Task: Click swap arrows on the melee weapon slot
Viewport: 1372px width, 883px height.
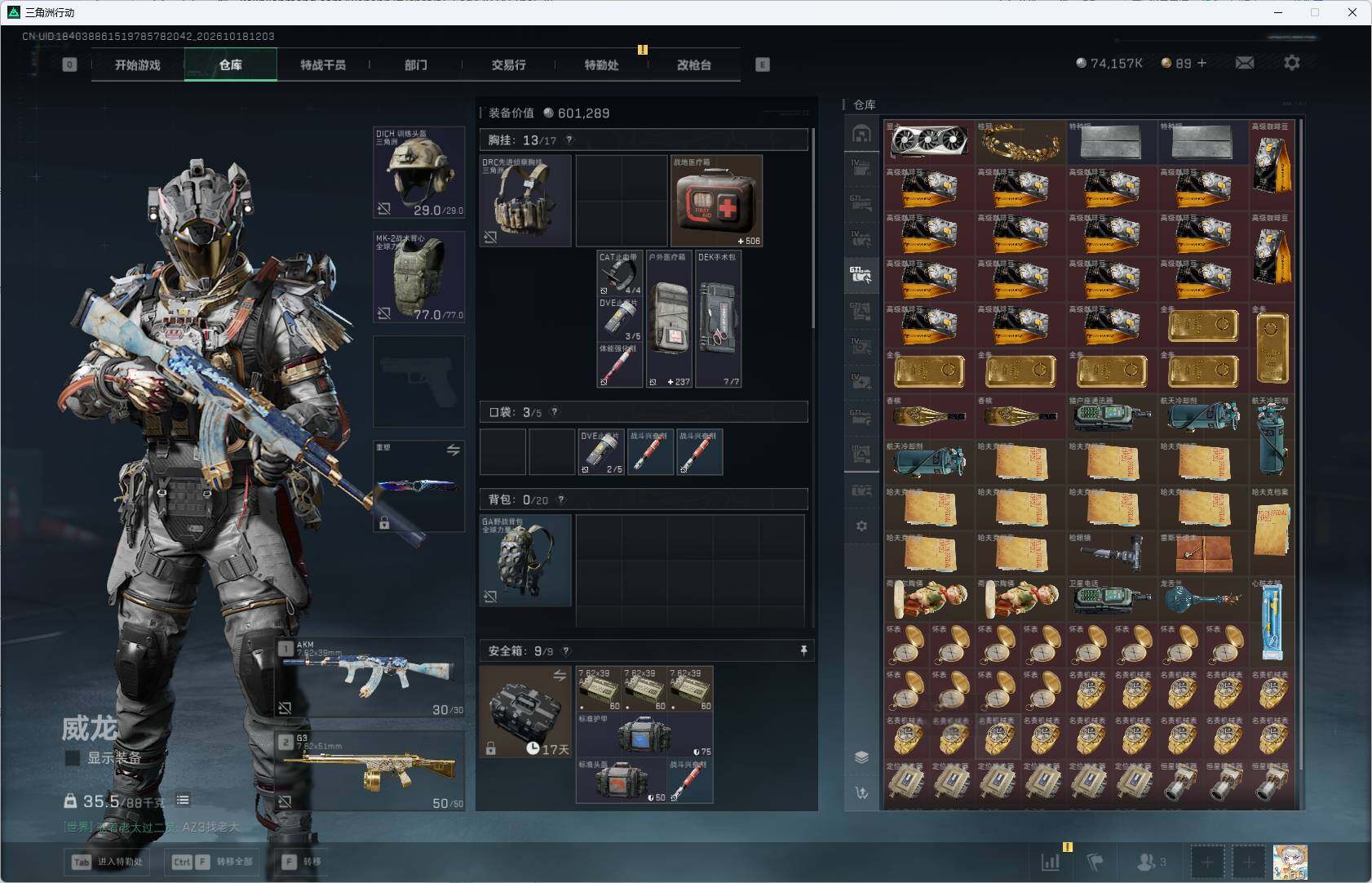Action: click(x=454, y=450)
